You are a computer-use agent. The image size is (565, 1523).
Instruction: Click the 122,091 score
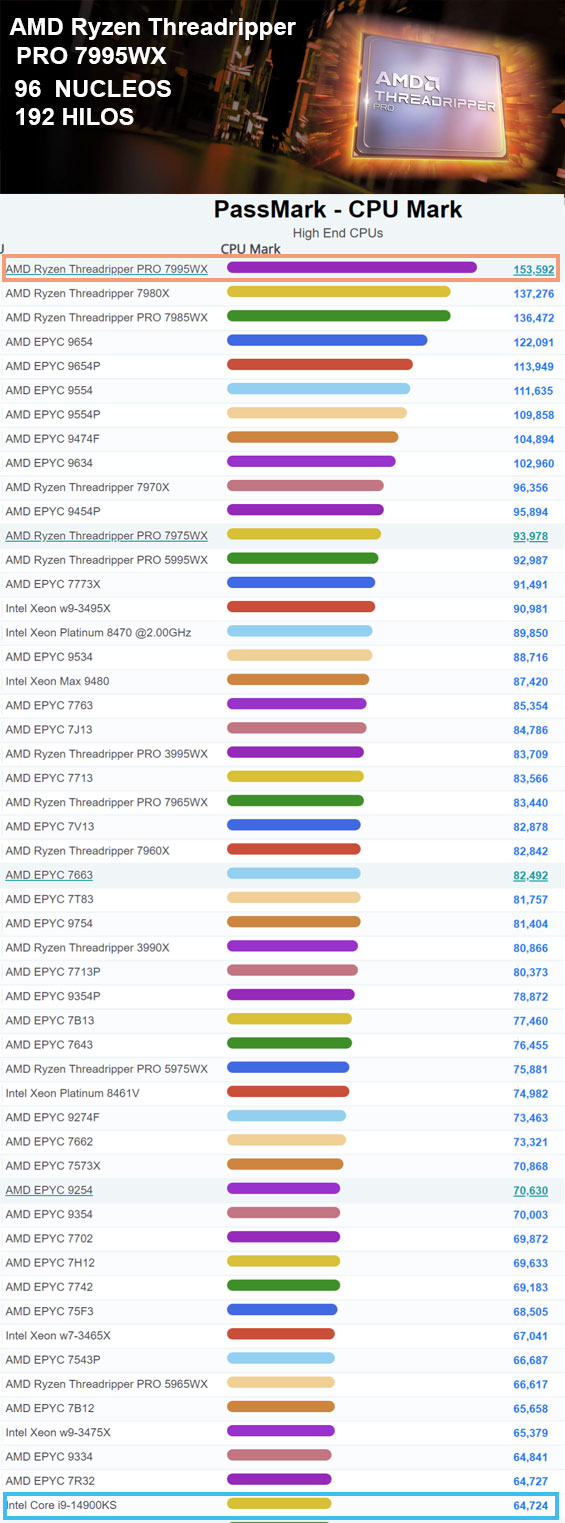pos(533,342)
